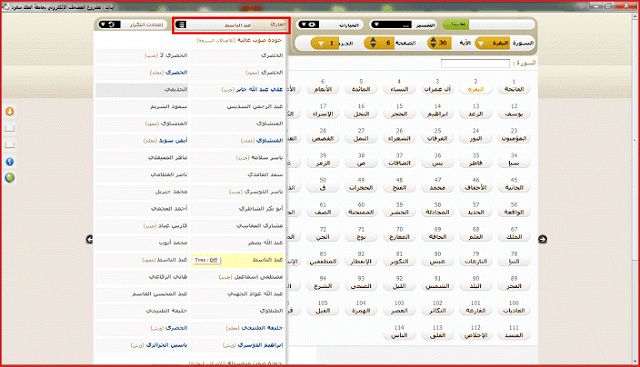The height and width of the screenshot is (367, 640).
Task: Decrease الصفحة number with down arrow
Action: point(373,45)
